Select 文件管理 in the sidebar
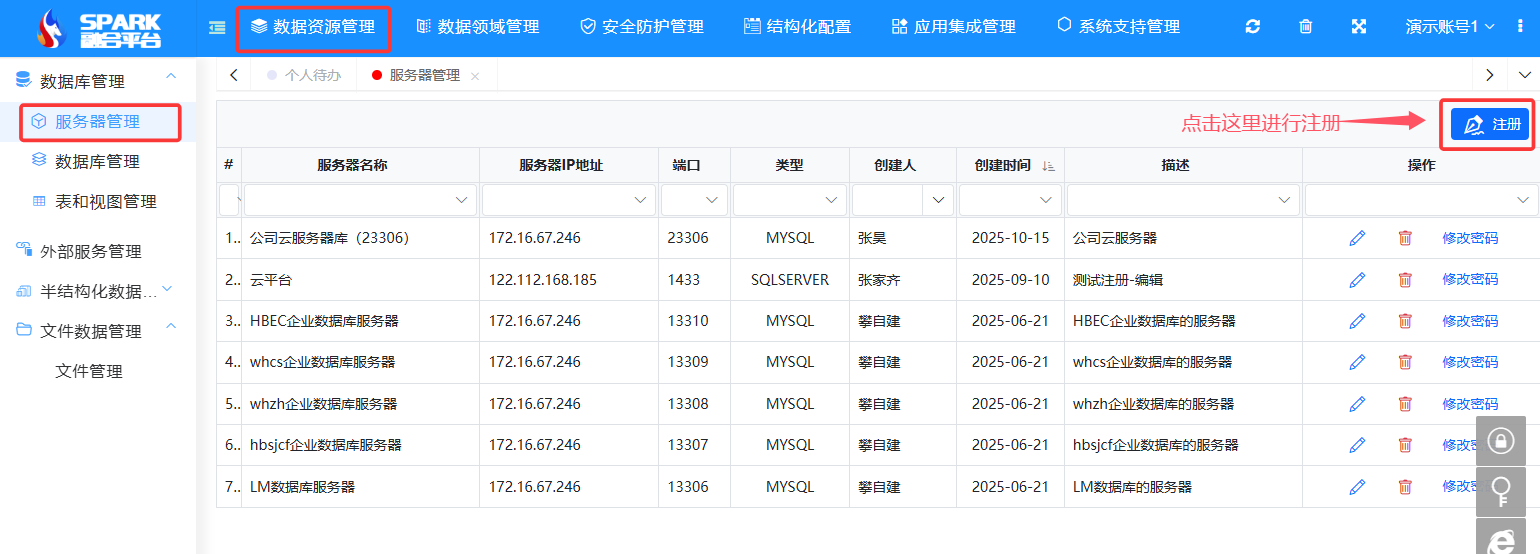The height and width of the screenshot is (554, 1540). pos(89,371)
